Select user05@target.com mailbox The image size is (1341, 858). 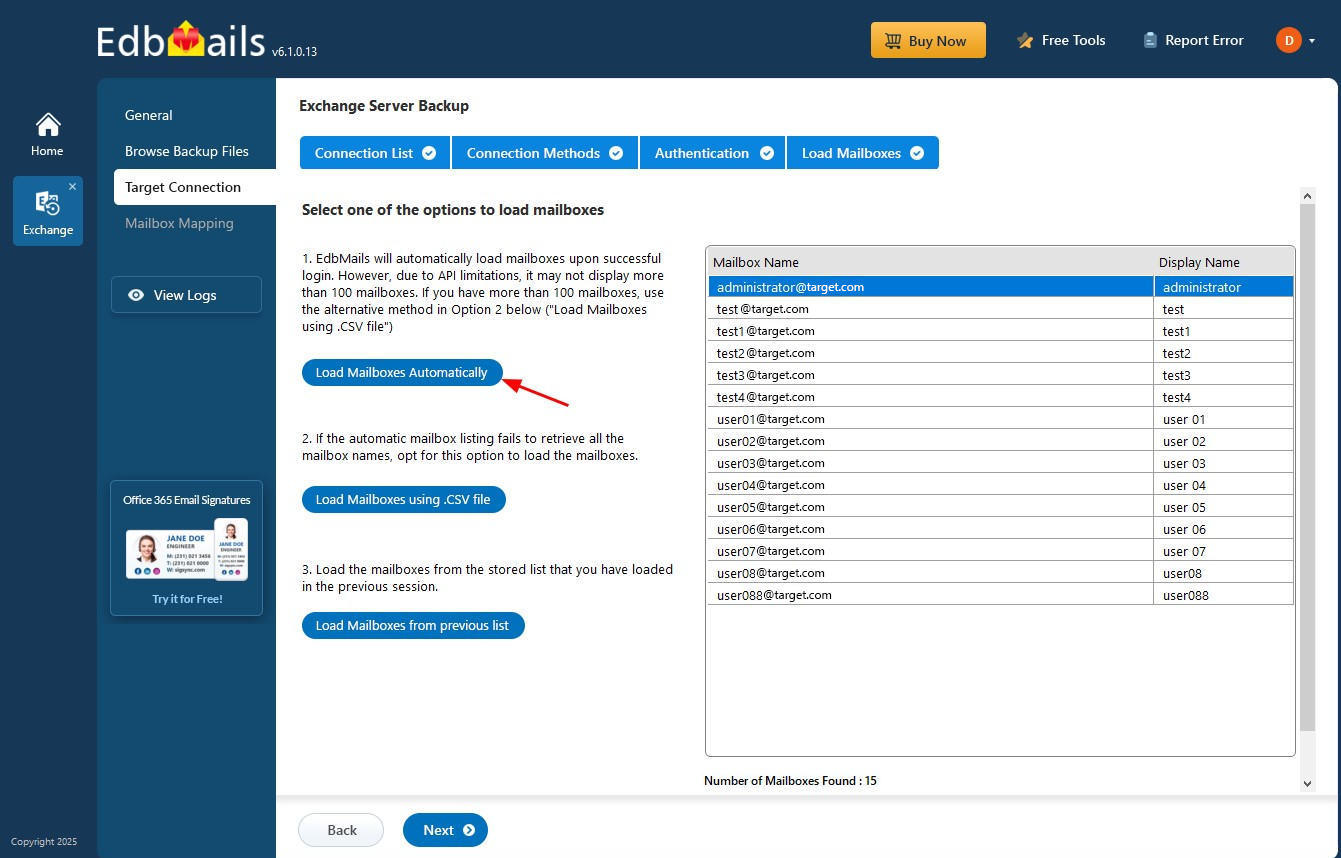pyautogui.click(x=1001, y=507)
